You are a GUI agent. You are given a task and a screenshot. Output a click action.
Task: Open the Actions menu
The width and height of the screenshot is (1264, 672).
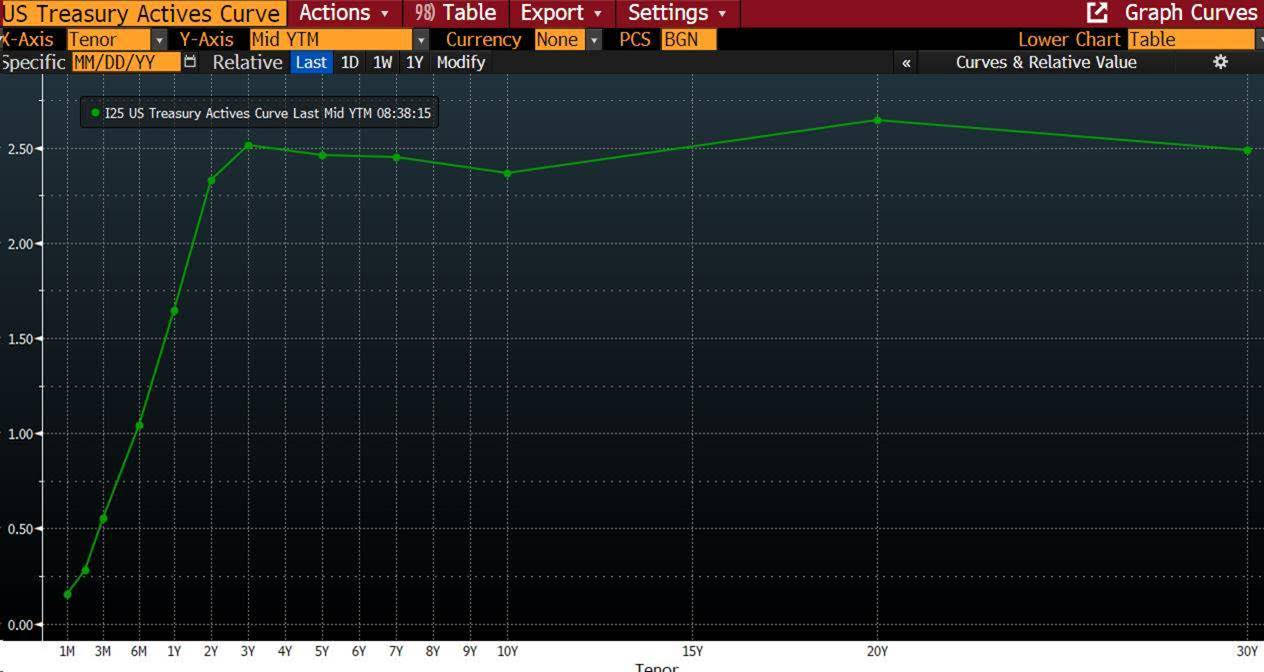point(343,13)
